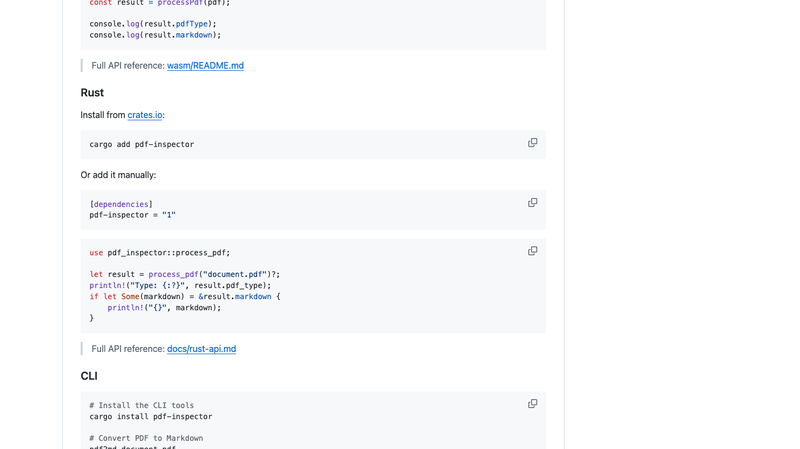Click the 'cargo add pdf-inspector' code text

(x=142, y=144)
